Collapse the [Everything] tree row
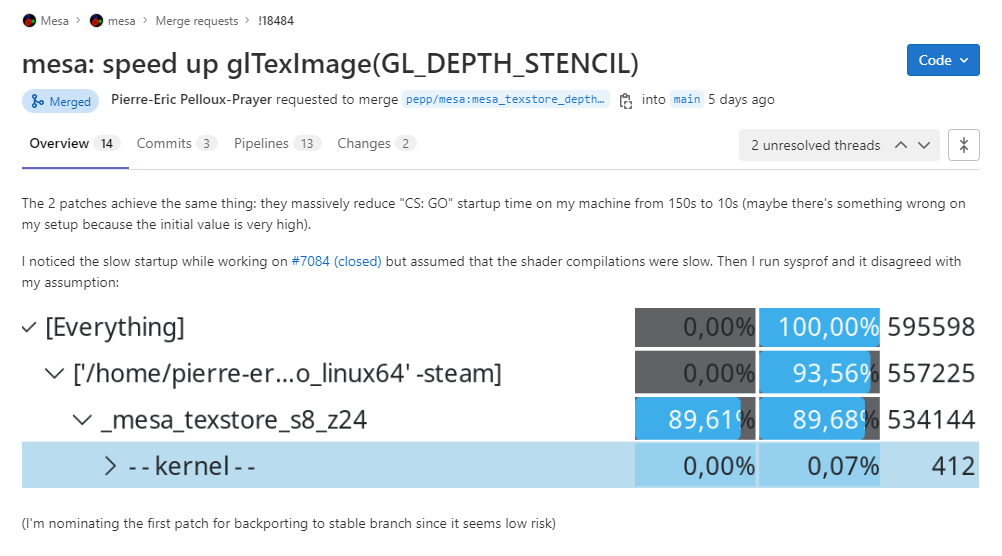 tap(29, 328)
